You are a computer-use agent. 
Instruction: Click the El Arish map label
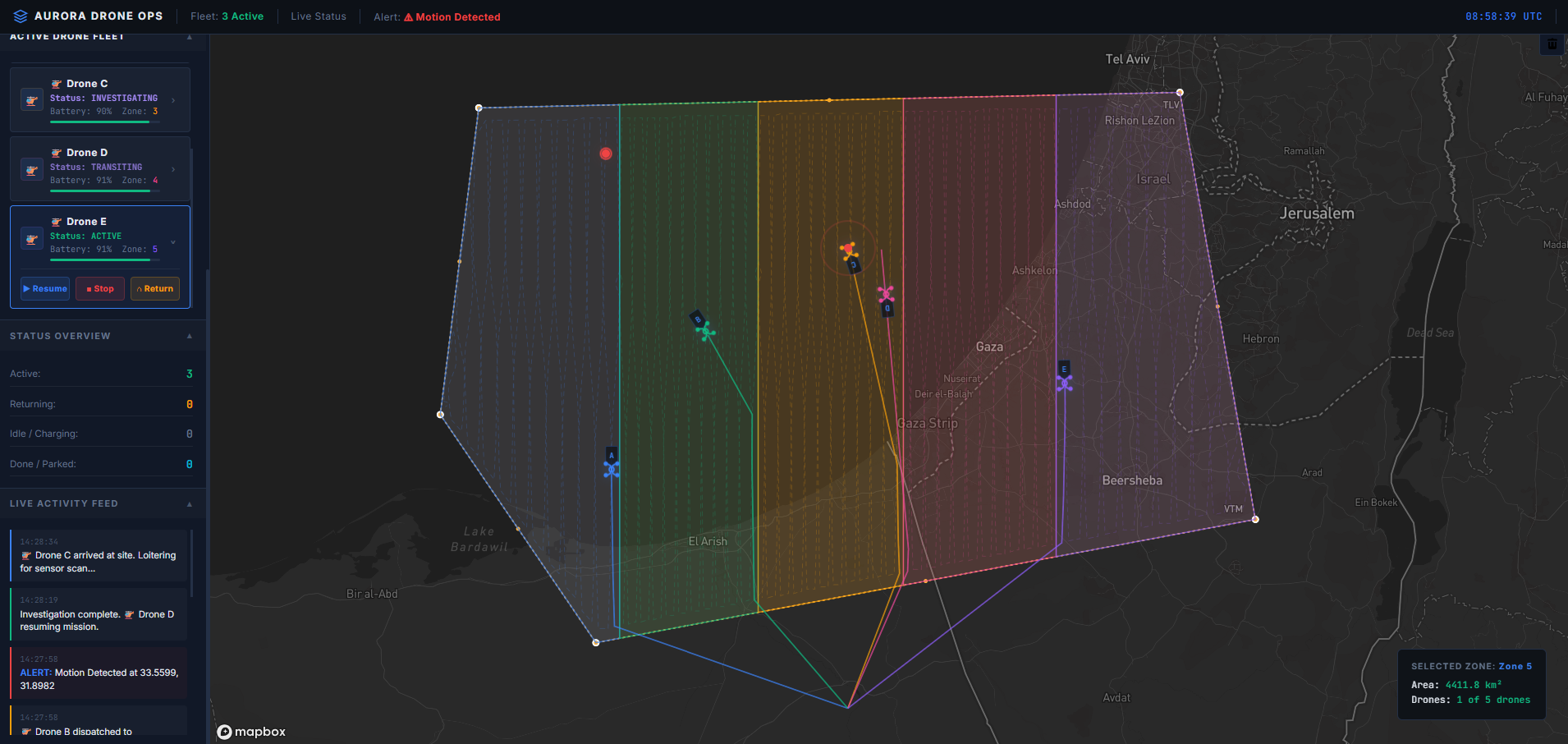click(708, 541)
